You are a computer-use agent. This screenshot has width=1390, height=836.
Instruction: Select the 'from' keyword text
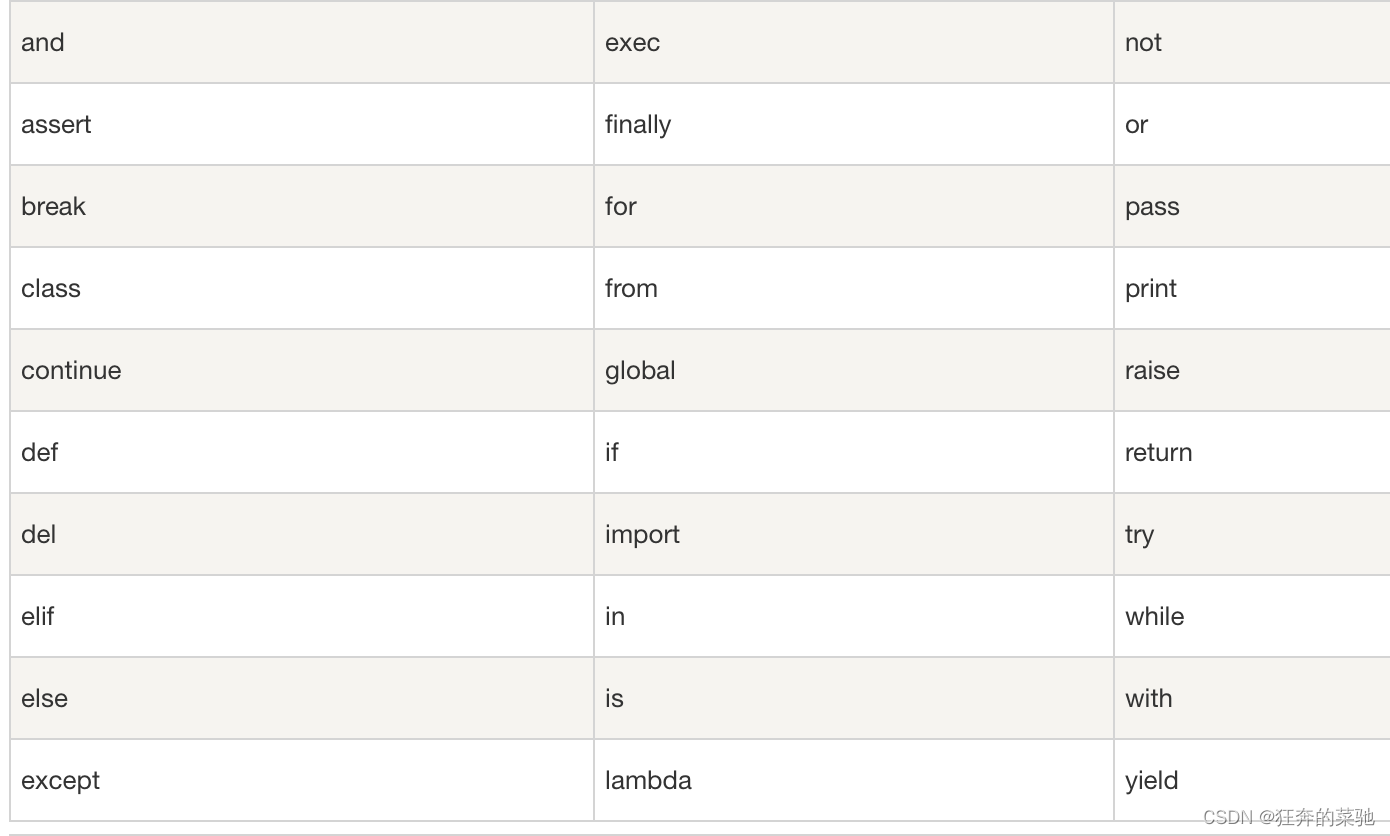pyautogui.click(x=631, y=289)
